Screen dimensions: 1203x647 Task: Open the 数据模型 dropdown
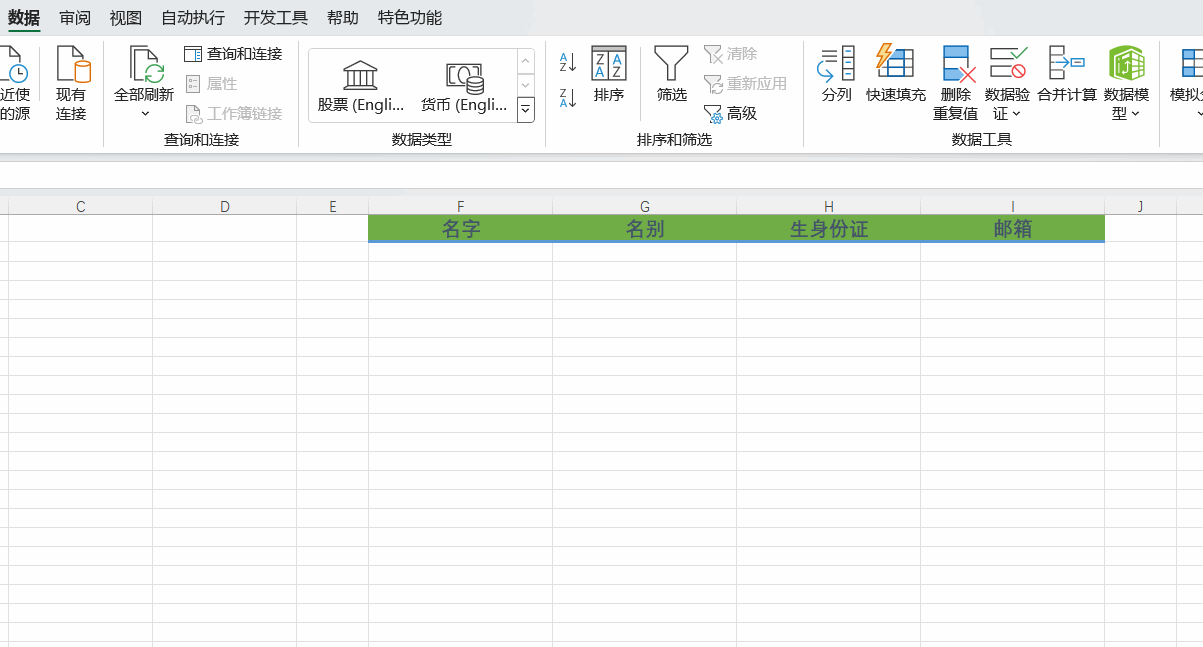(x=1134, y=114)
